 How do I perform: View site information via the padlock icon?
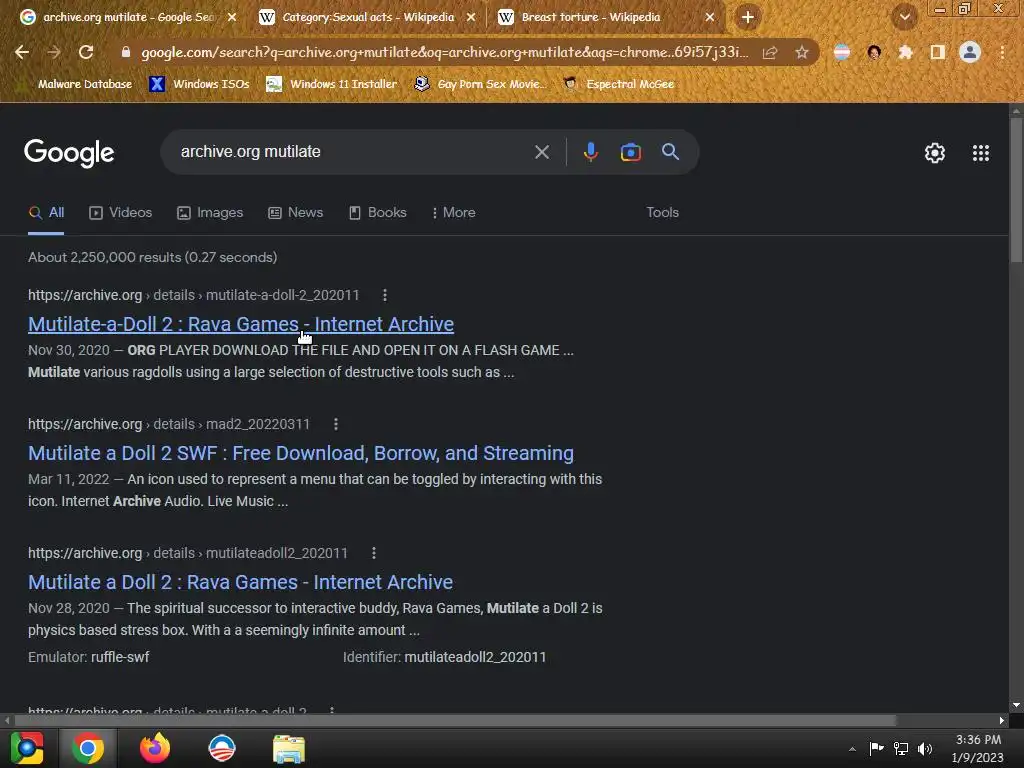coord(125,52)
